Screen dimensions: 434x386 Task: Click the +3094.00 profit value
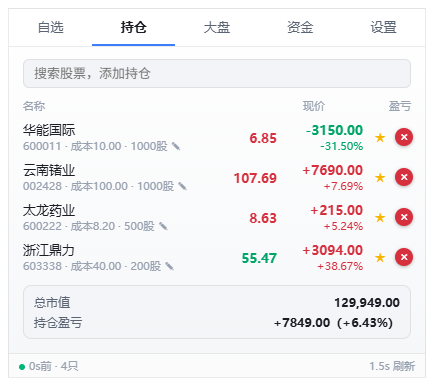click(x=332, y=250)
